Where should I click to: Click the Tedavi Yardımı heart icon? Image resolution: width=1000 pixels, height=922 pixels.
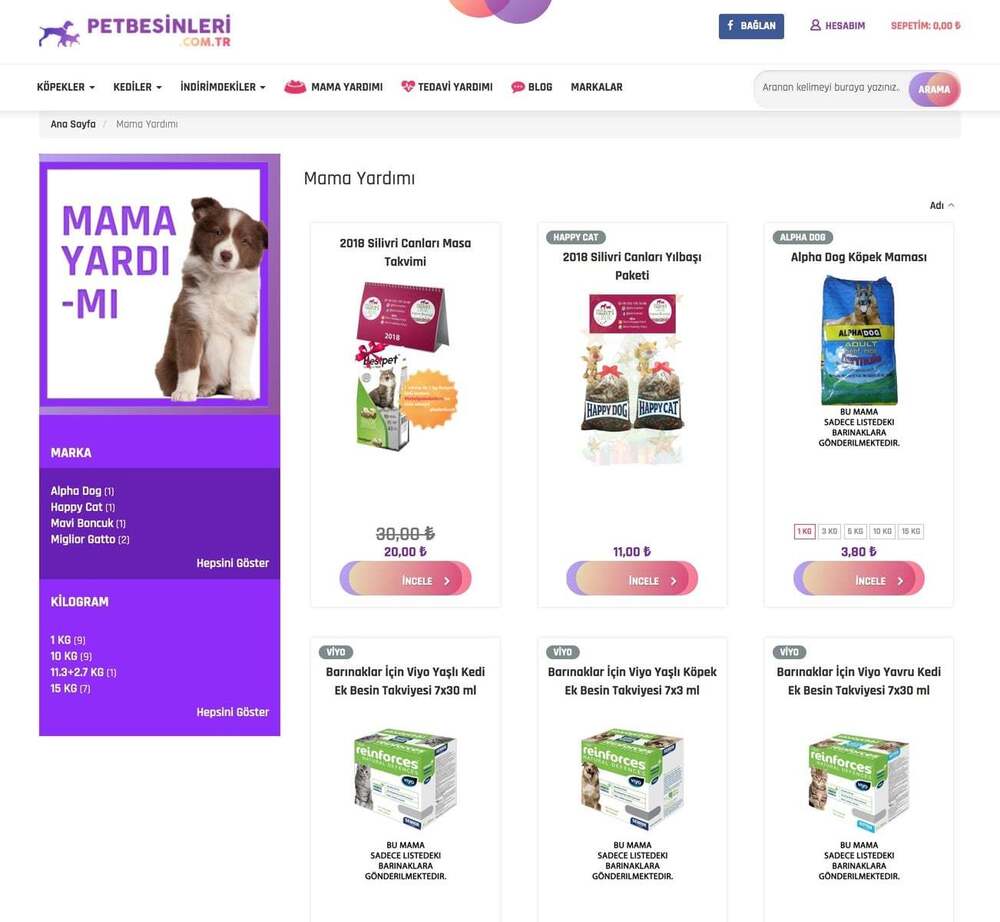(x=408, y=87)
